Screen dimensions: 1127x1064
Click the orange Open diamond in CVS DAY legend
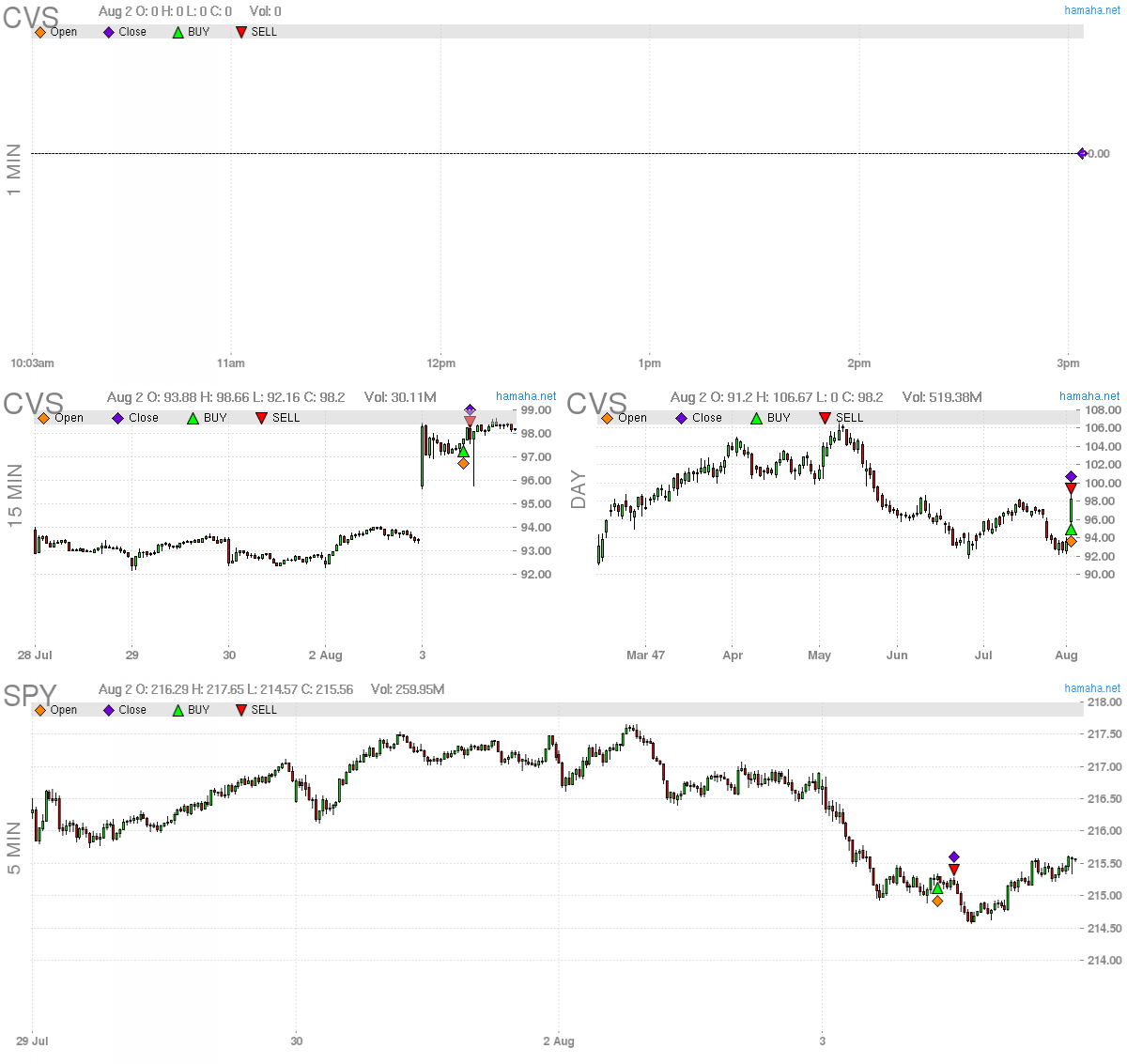coord(607,418)
